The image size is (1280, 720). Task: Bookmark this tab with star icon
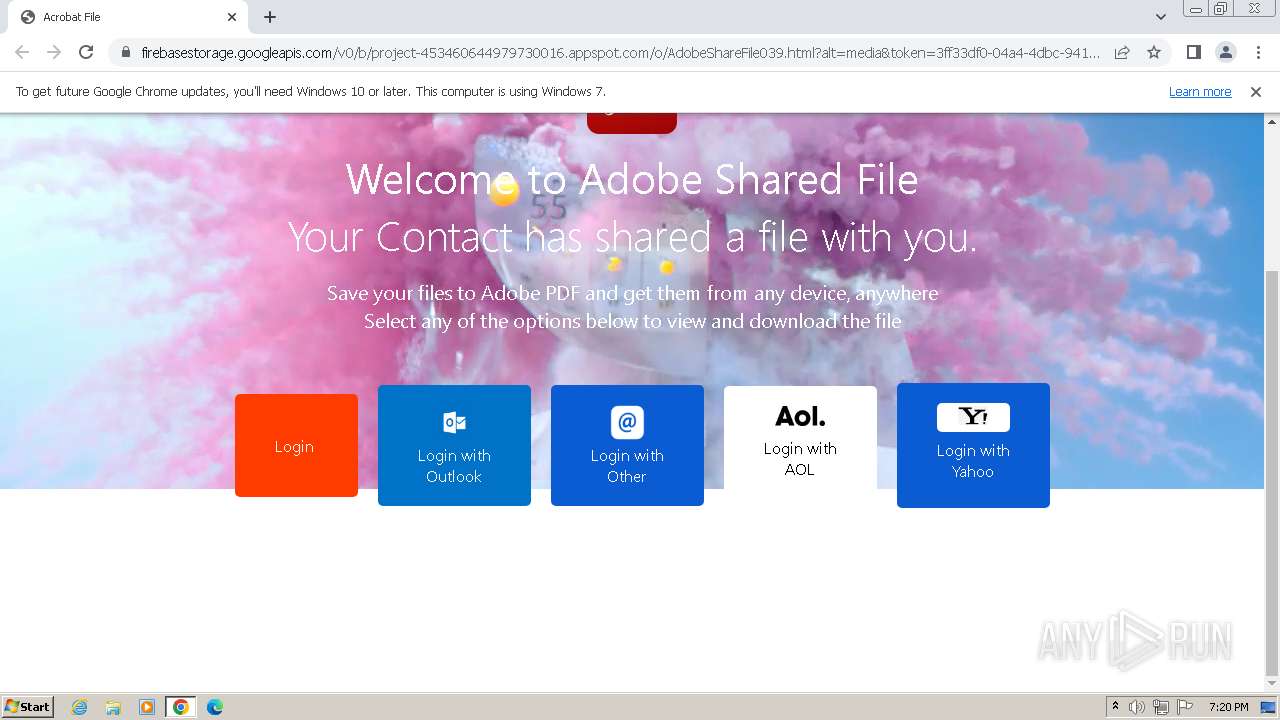(x=1154, y=52)
